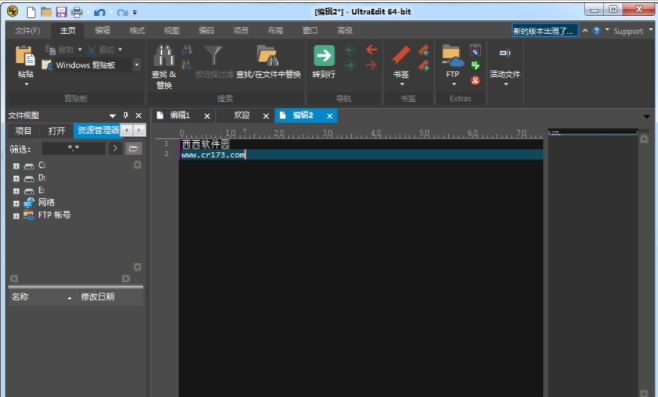Screen dimensions: 658x397
Task: Click the 书签 bookmark icon
Action: point(401,55)
